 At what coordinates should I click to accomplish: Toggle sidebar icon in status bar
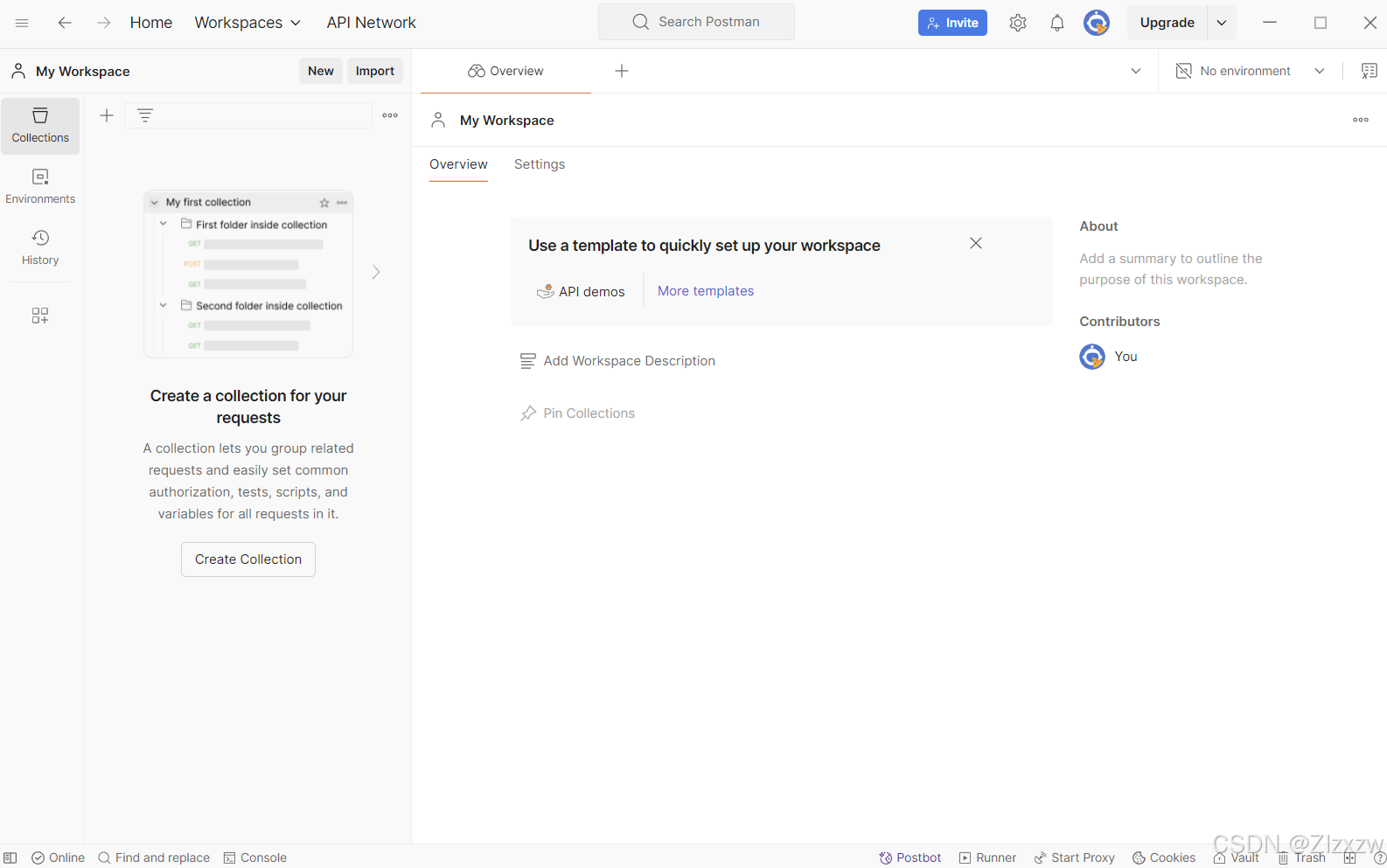10,858
